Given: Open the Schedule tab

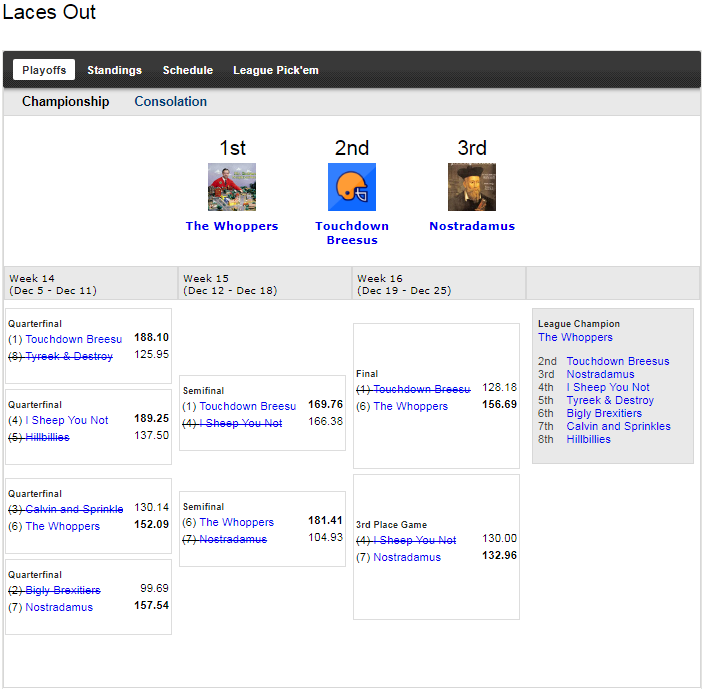Looking at the screenshot, I should [x=188, y=70].
